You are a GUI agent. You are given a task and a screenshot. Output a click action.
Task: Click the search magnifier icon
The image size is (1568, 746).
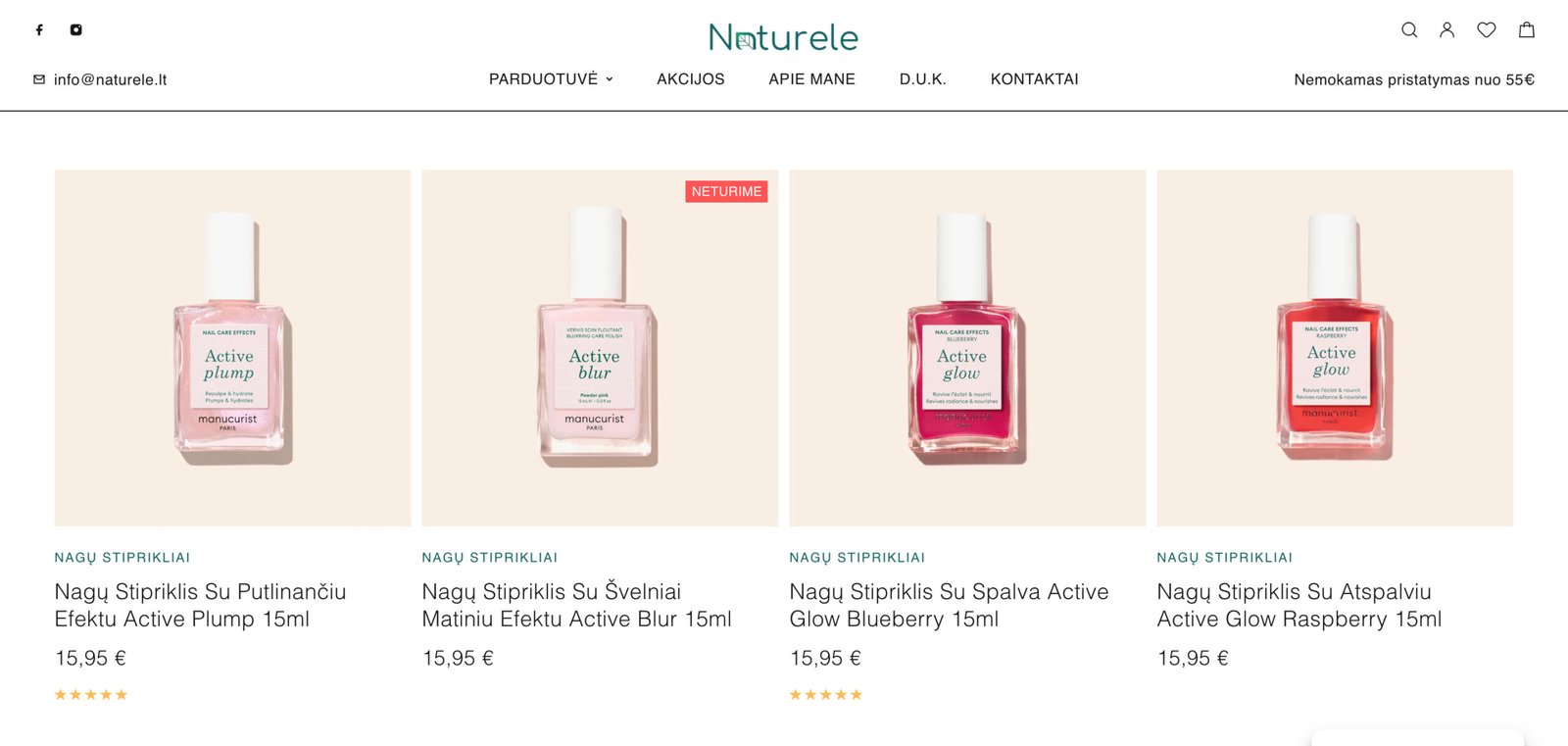point(1409,30)
